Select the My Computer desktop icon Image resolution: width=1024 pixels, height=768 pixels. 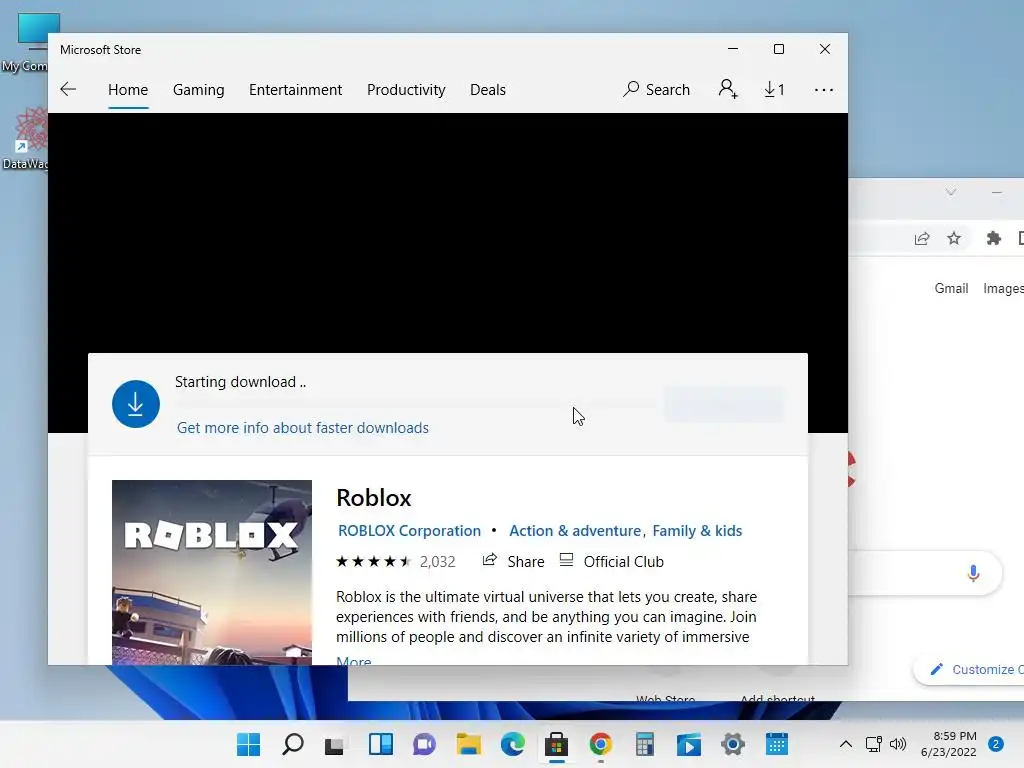pyautogui.click(x=25, y=42)
